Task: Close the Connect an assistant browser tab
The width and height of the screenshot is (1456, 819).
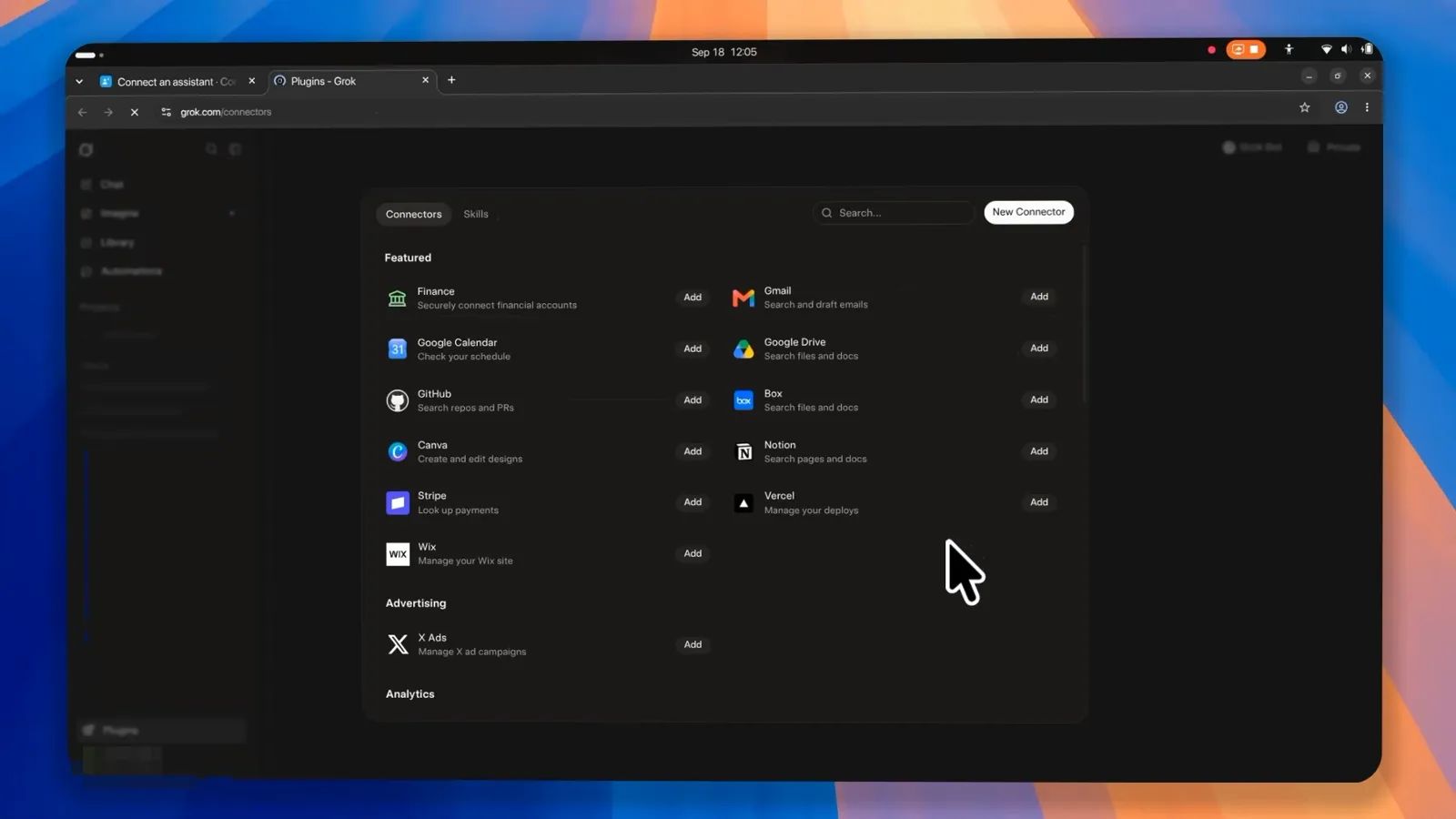Action: [252, 81]
